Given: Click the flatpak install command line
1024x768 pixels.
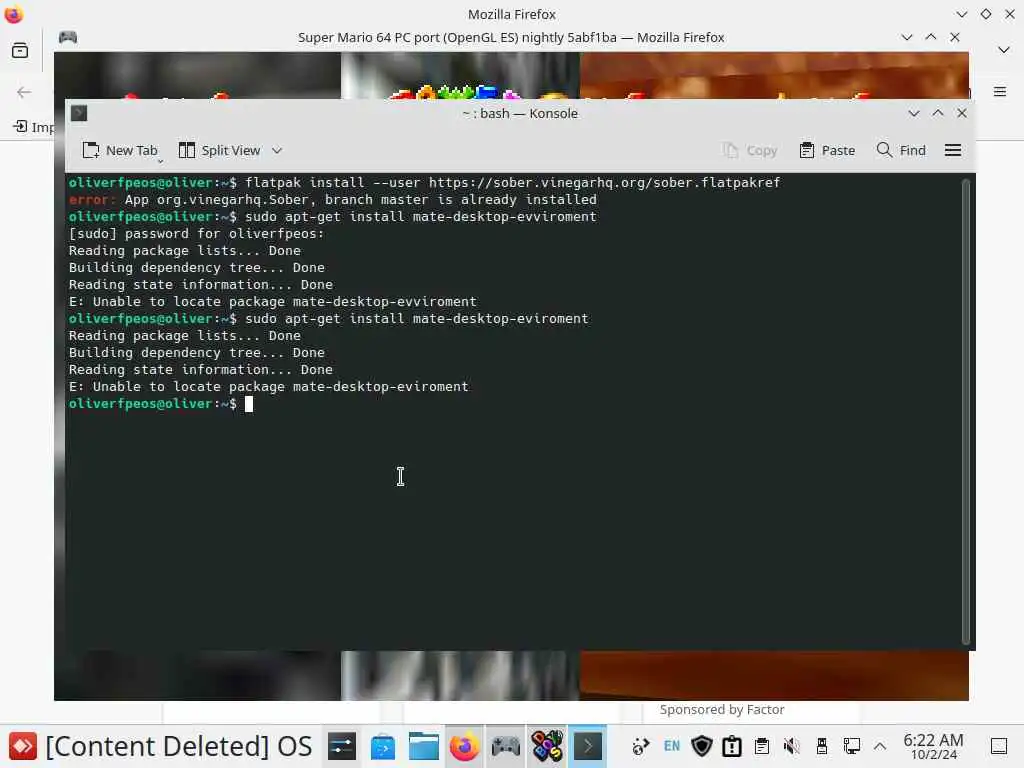Looking at the screenshot, I should point(424,182).
